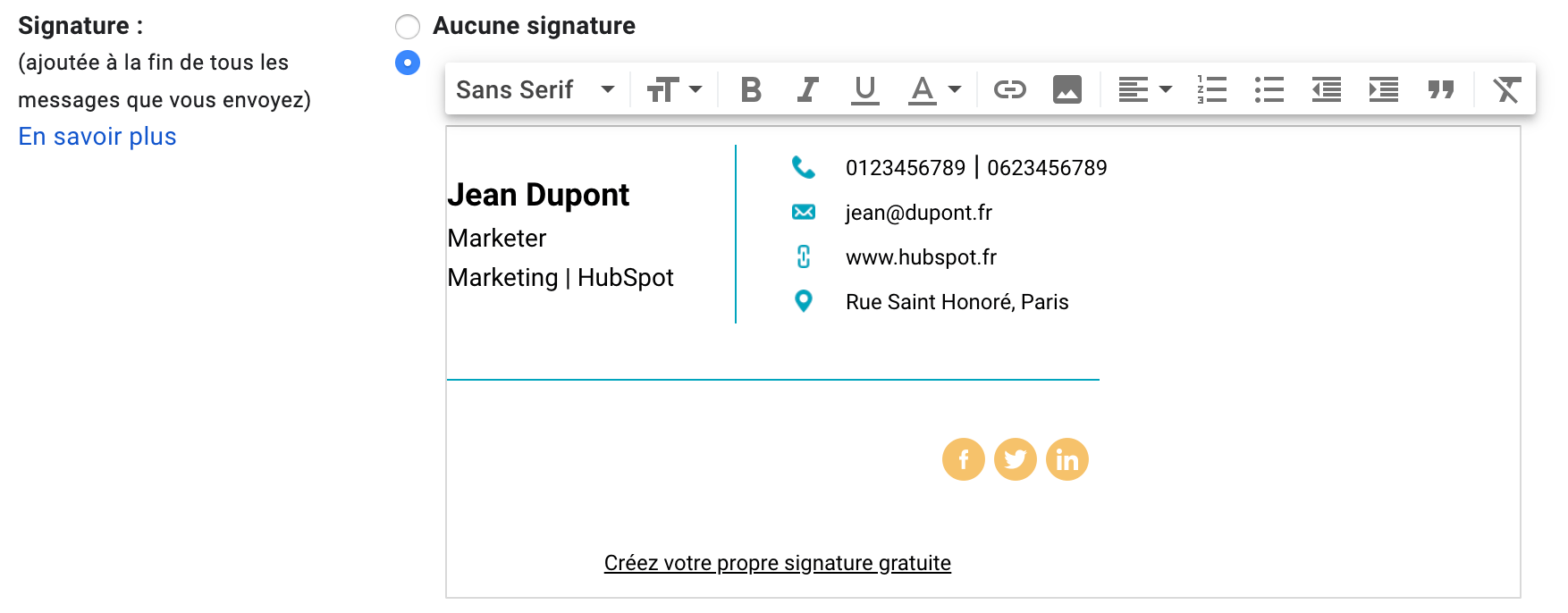Toggle underline formatting
1568x613 pixels.
[864, 89]
